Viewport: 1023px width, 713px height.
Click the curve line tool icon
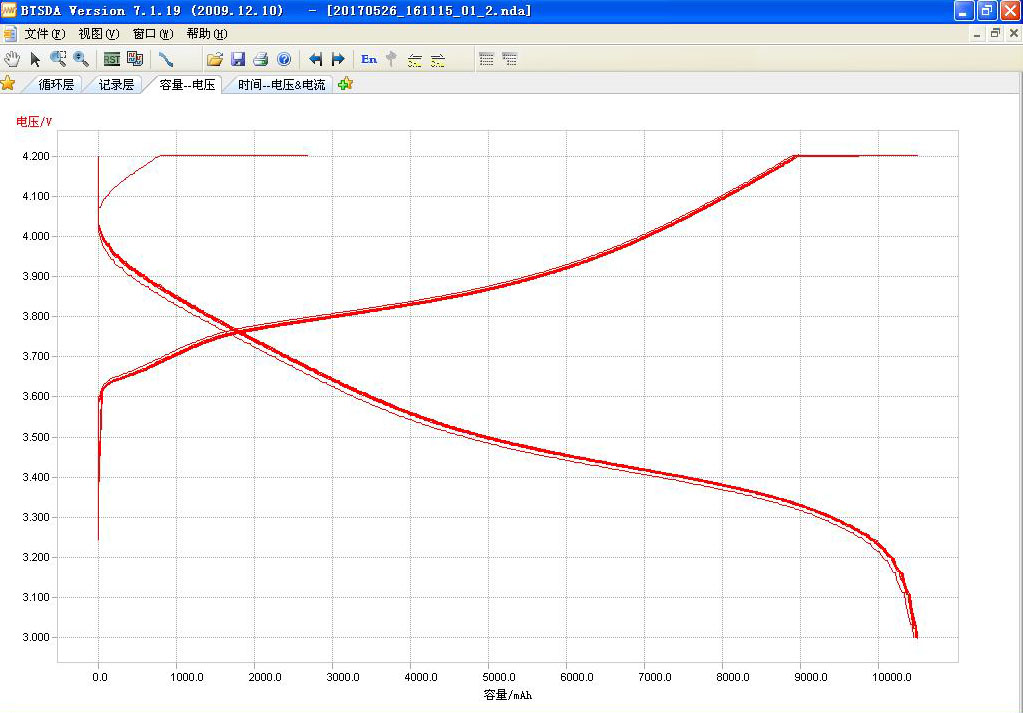pos(166,59)
